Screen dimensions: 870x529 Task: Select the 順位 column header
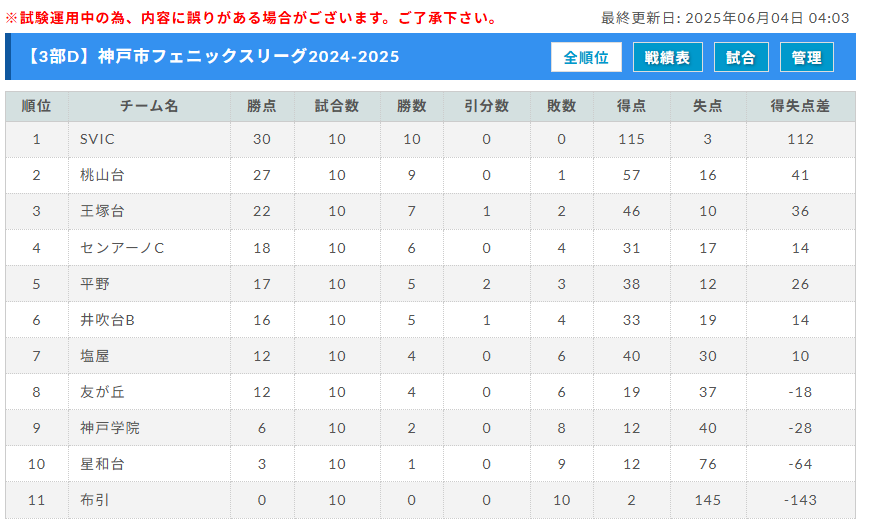point(37,106)
